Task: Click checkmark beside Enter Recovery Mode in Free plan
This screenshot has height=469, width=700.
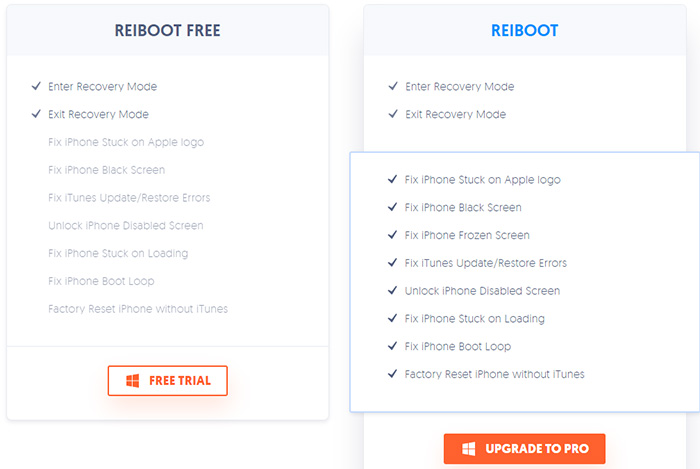Action: 36,86
